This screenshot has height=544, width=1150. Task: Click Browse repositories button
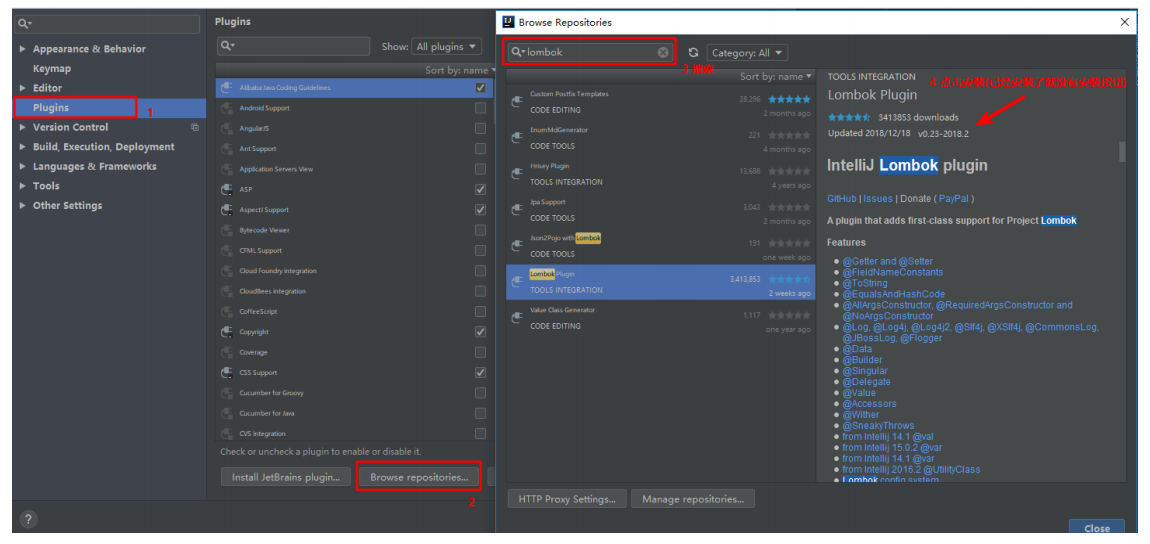pyautogui.click(x=419, y=477)
